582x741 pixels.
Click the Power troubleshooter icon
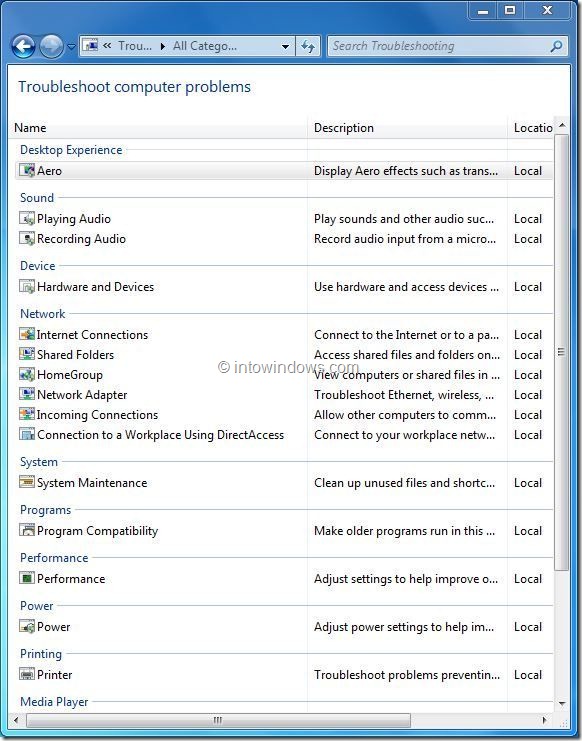point(27,627)
